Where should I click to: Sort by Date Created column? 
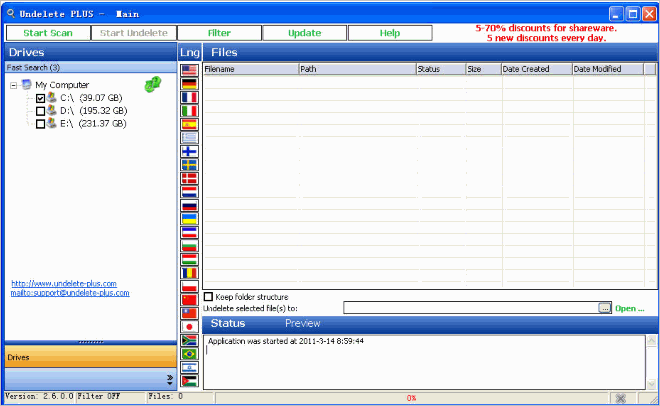point(537,69)
